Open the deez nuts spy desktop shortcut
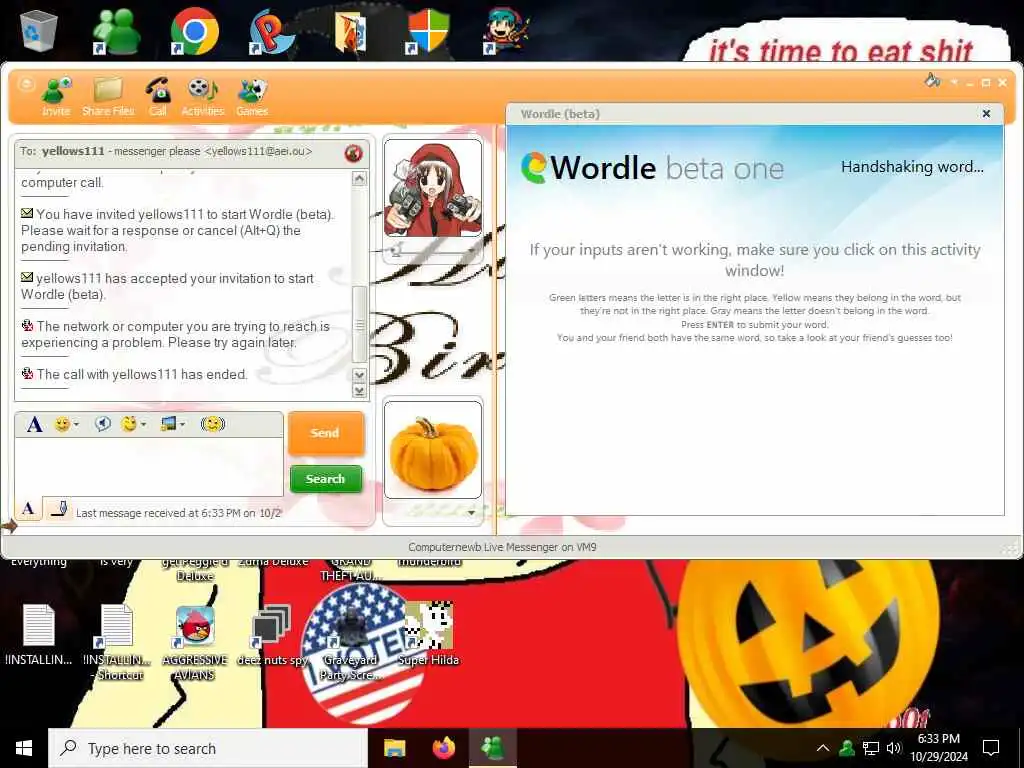Image resolution: width=1024 pixels, height=768 pixels. pos(272,635)
